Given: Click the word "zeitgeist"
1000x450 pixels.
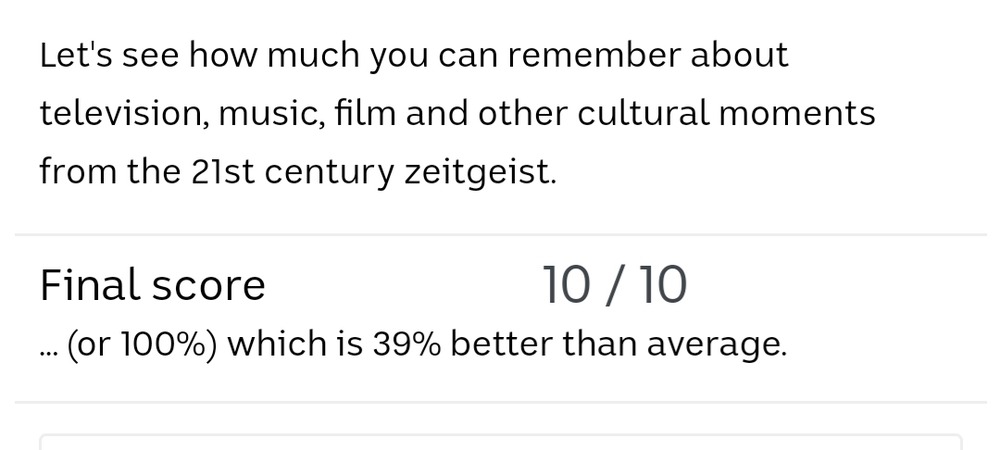Looking at the screenshot, I should pyautogui.click(x=479, y=172).
